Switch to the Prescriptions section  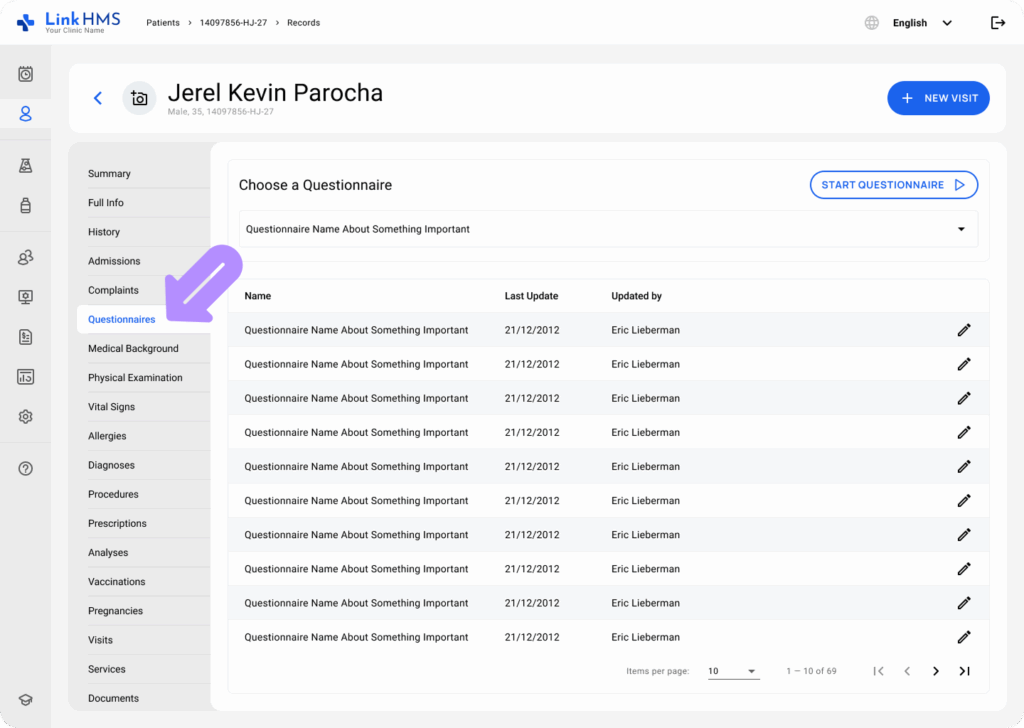click(117, 524)
